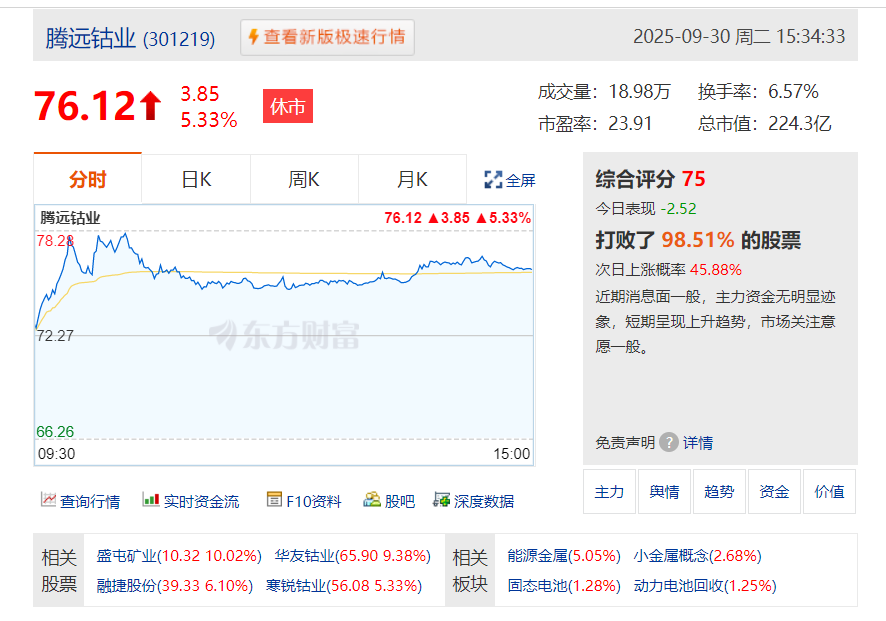Select the 分时 chart tab
This screenshot has height=621, width=886.
pyautogui.click(x=88, y=179)
